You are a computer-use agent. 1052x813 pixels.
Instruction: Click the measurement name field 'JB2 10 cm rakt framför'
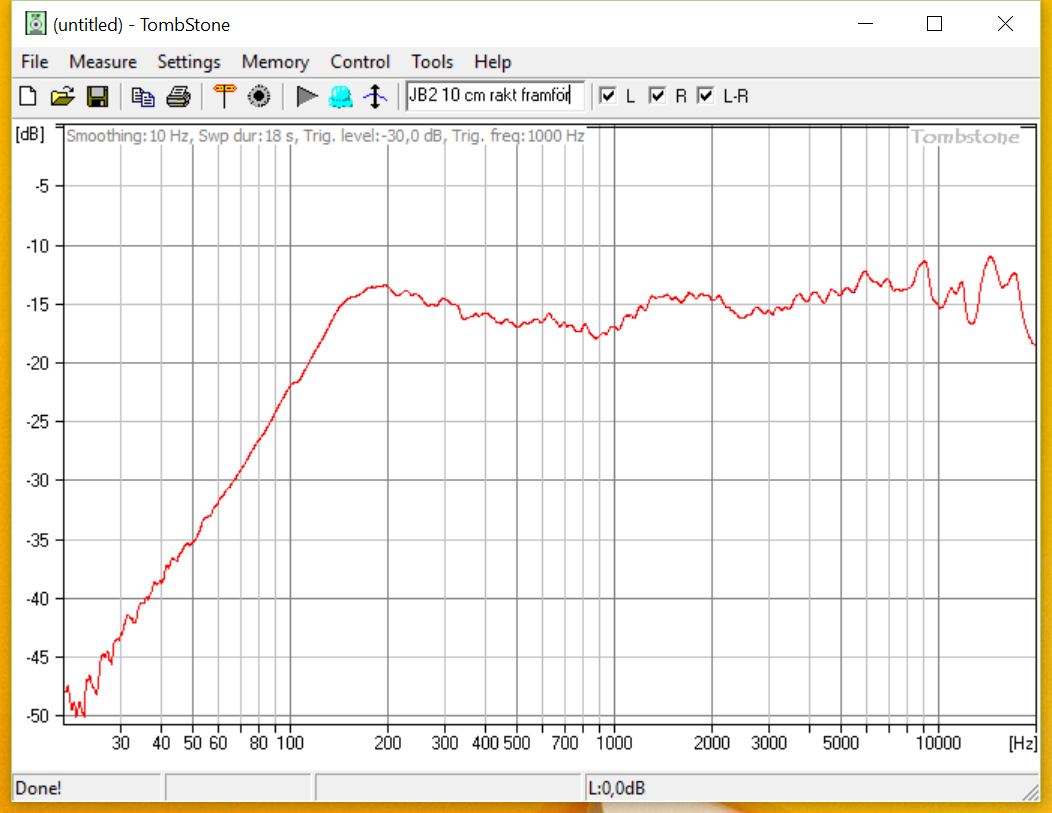[x=495, y=95]
